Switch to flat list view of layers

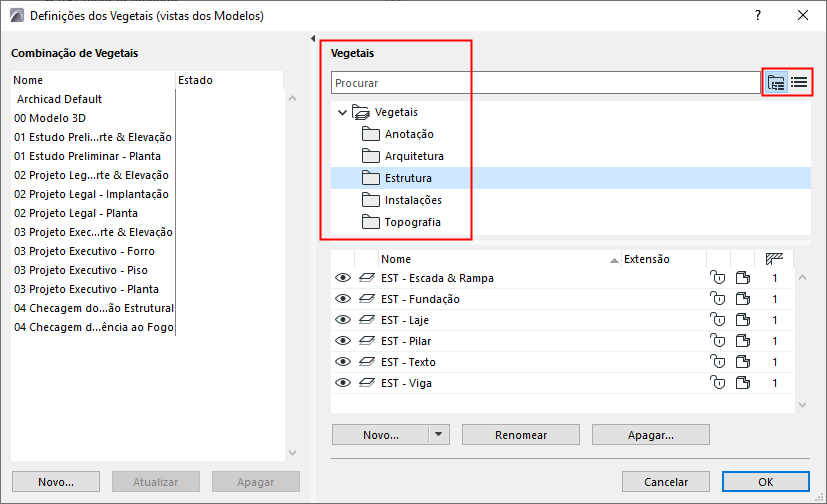pyautogui.click(x=799, y=83)
